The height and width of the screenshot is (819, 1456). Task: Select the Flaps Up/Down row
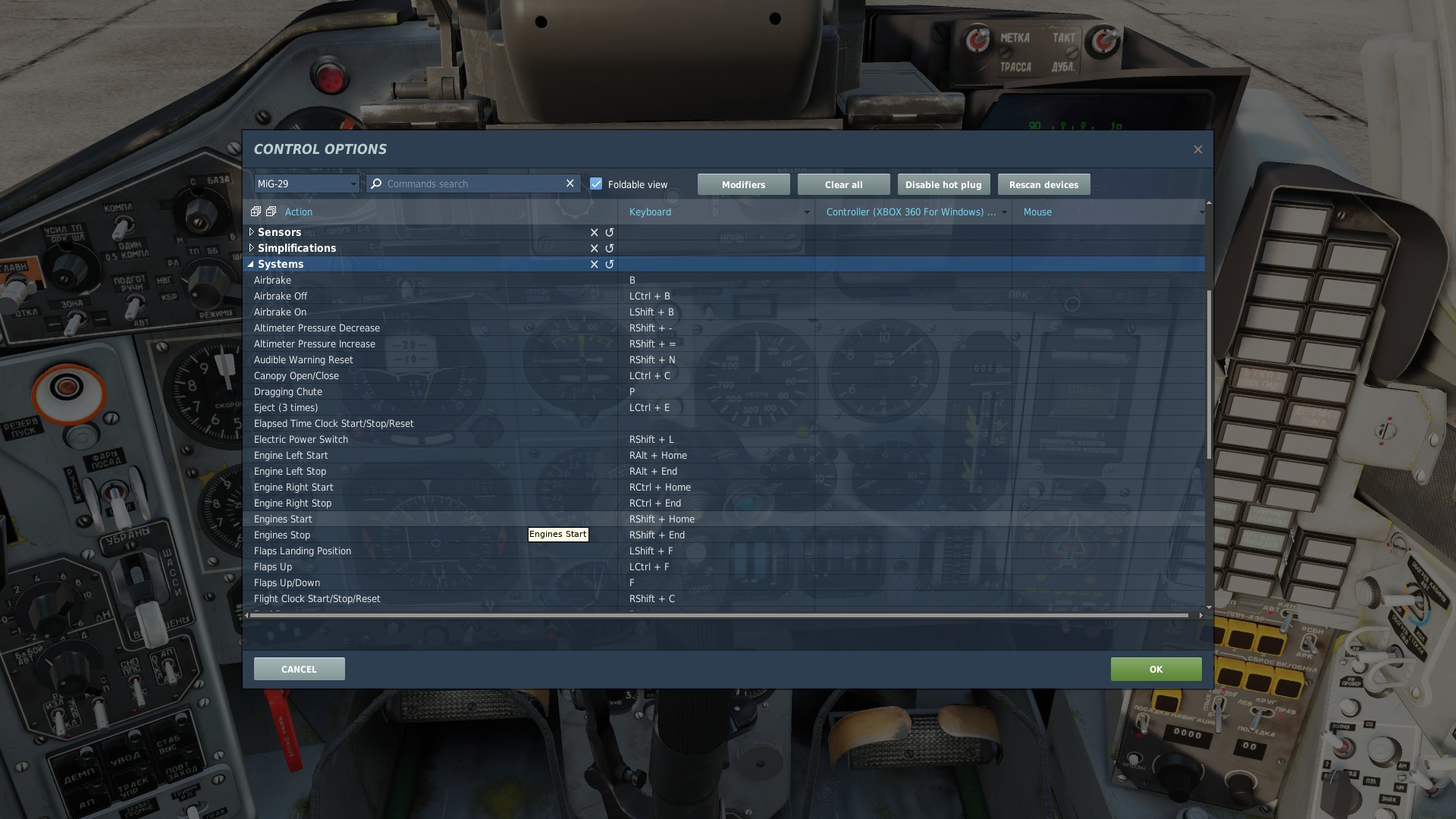pyautogui.click(x=723, y=583)
